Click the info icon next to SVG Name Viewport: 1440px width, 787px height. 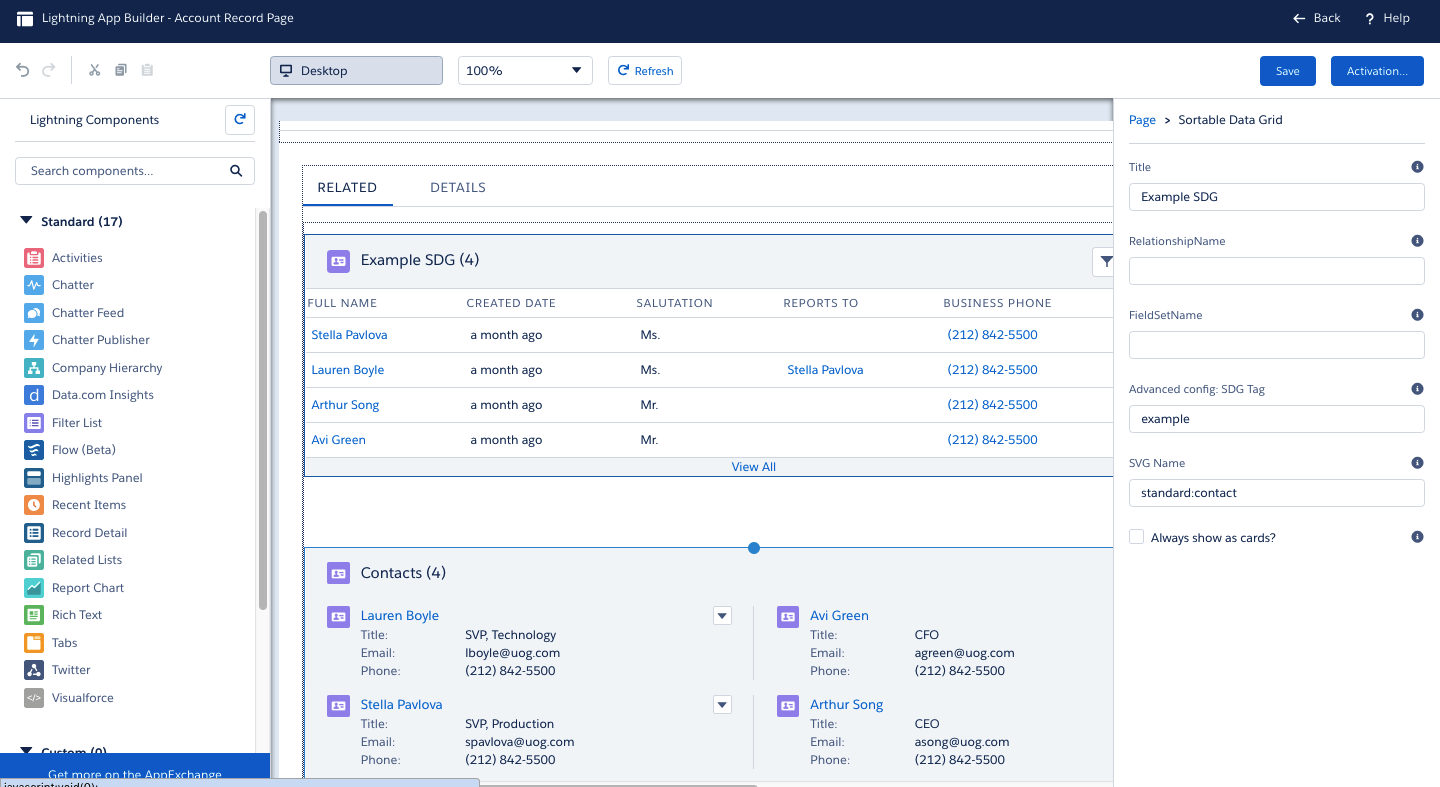tap(1417, 463)
